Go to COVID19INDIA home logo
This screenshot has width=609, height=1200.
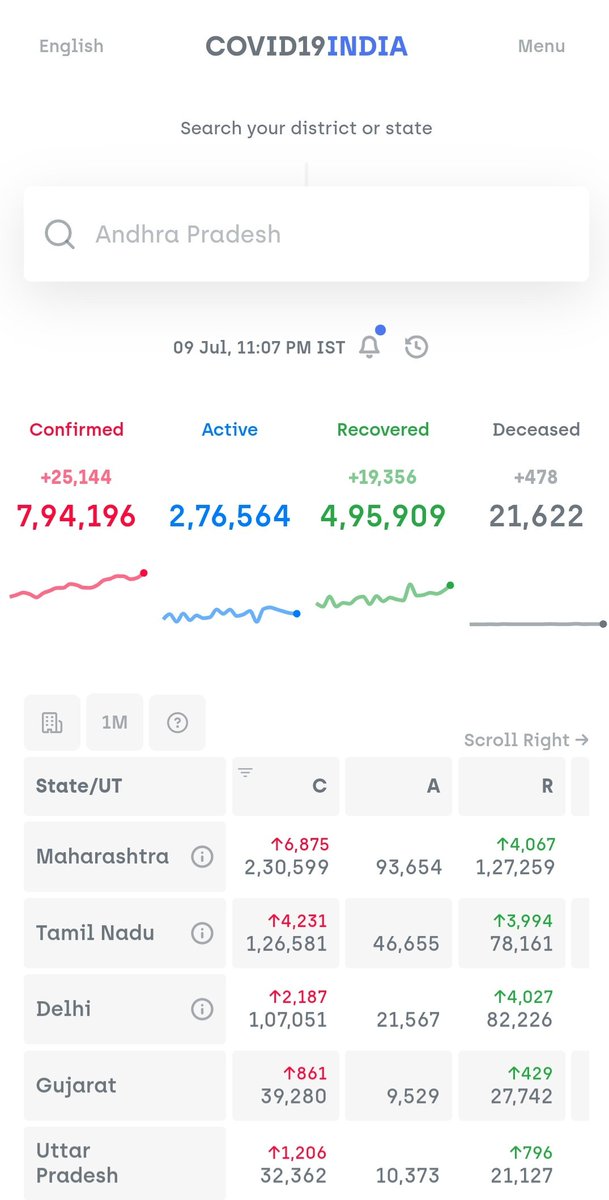(x=306, y=46)
